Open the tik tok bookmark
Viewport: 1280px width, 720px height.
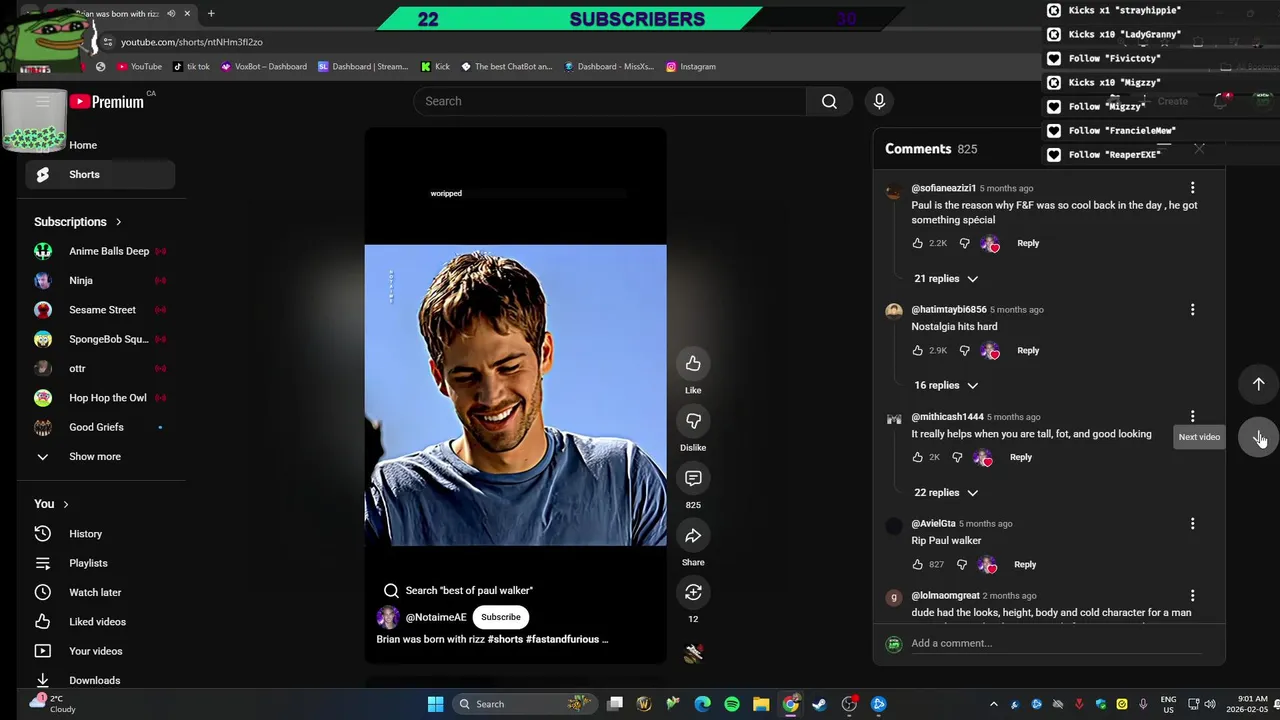191,67
